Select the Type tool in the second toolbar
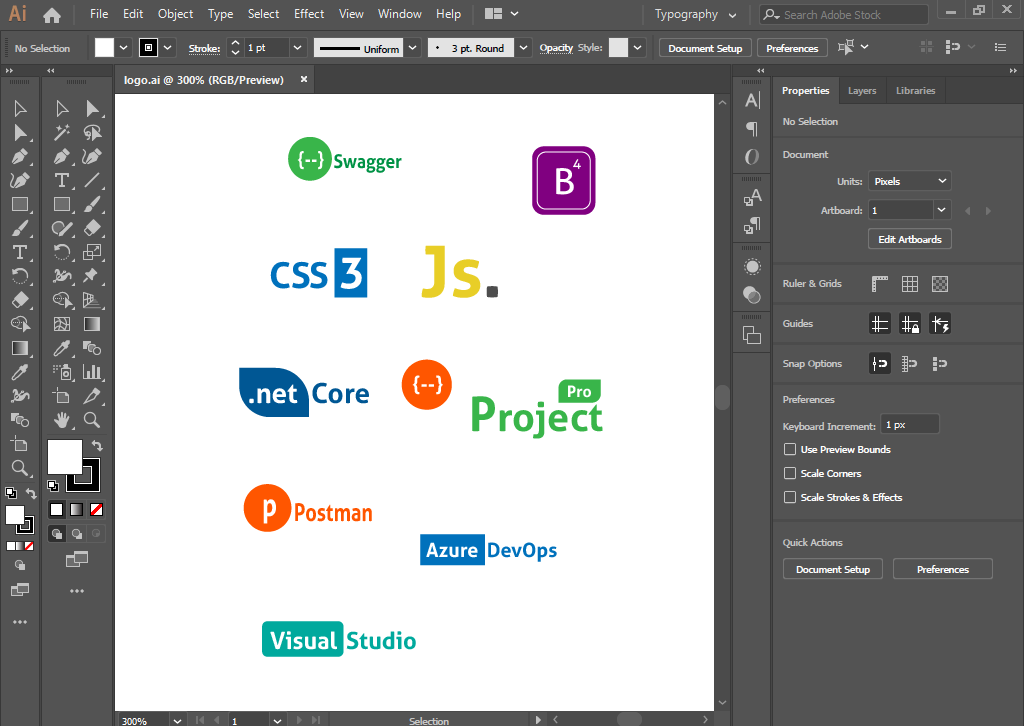This screenshot has height=726, width=1024. point(62,180)
